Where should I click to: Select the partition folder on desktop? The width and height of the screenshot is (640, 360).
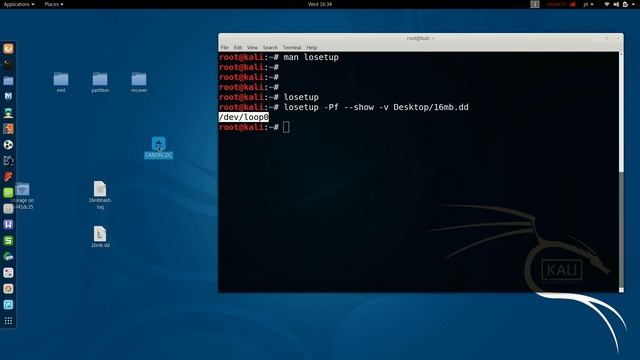(100, 82)
